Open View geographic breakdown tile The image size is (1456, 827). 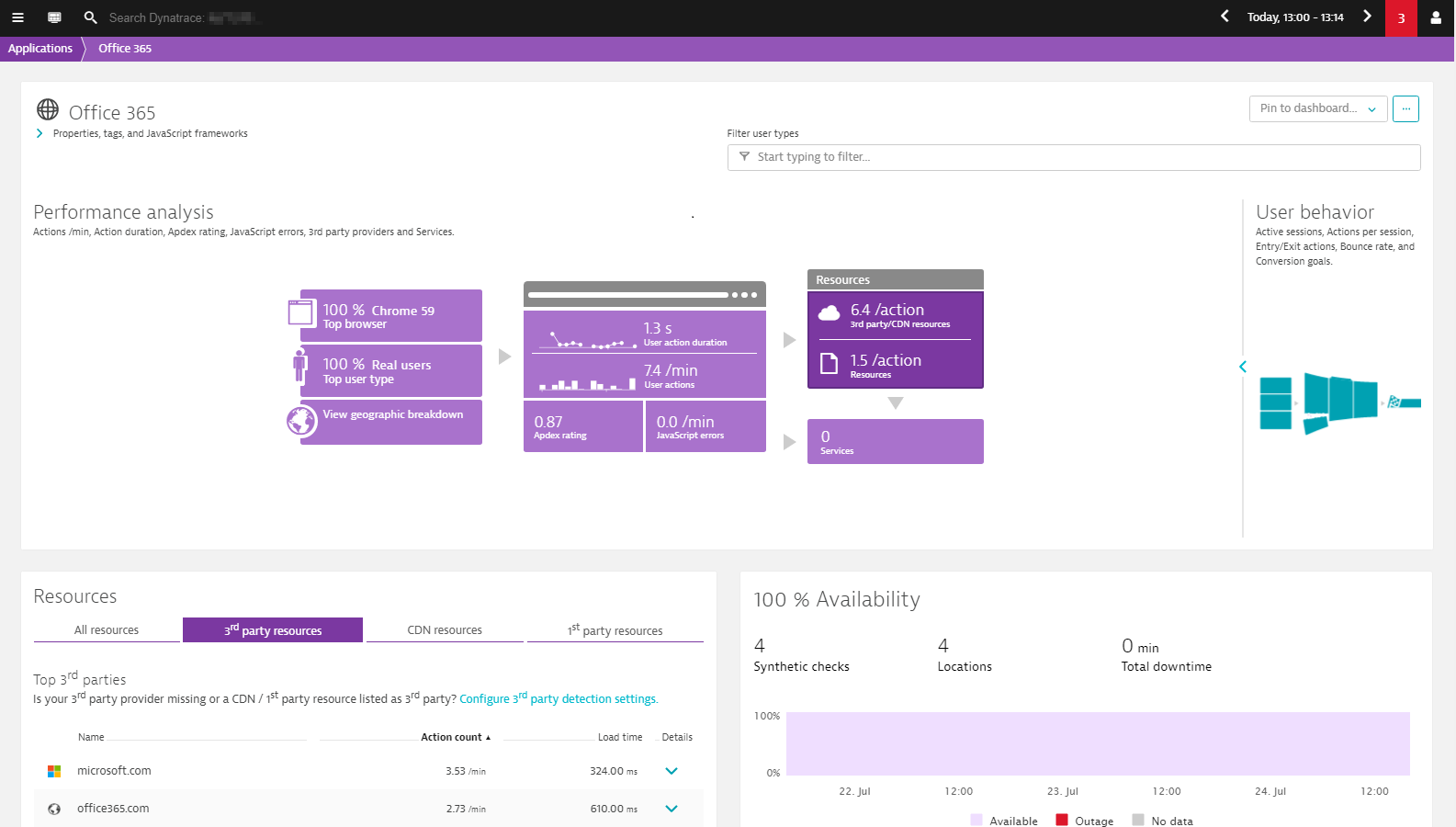[391, 422]
